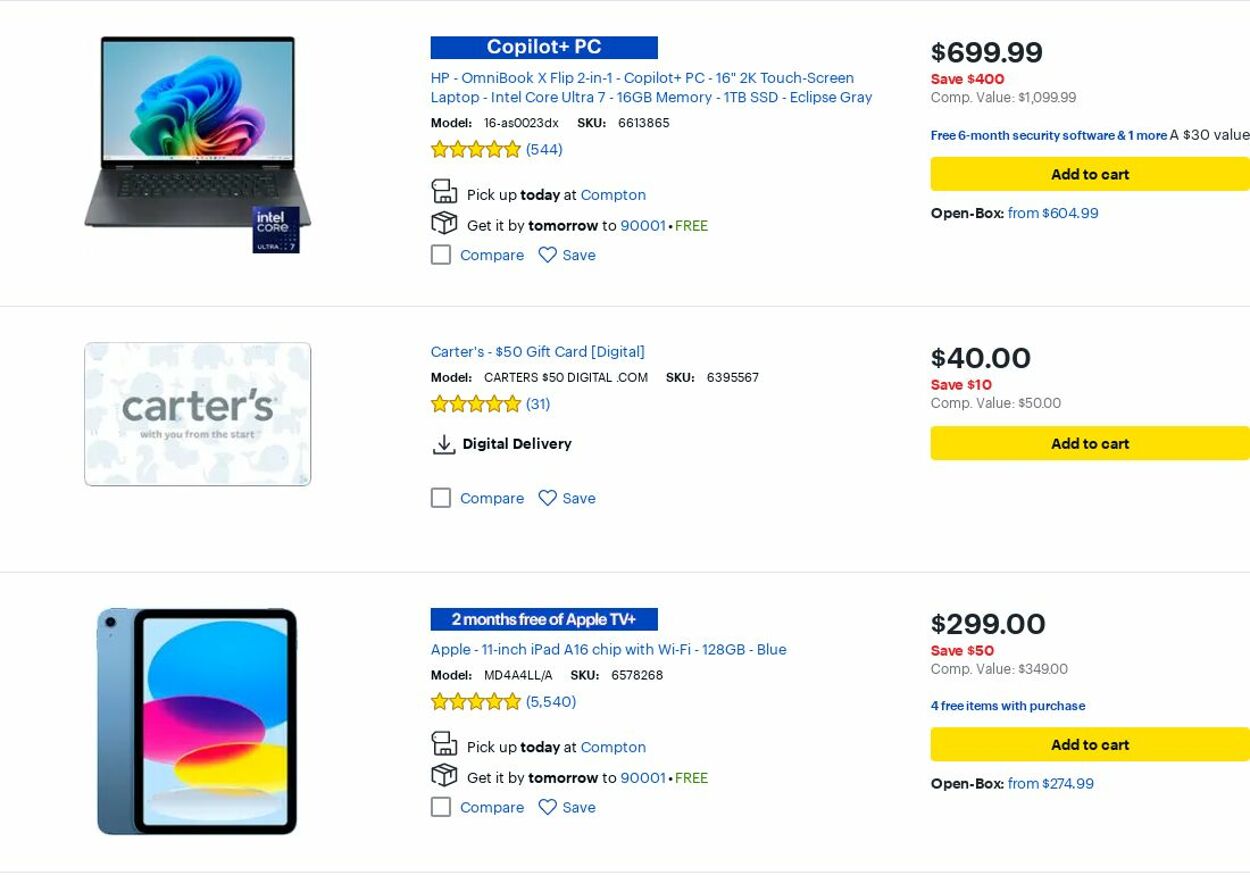Viewport: 1250px width, 875px height.
Task: Click Carter's gift card thumbnail image
Action: pyautogui.click(x=198, y=414)
